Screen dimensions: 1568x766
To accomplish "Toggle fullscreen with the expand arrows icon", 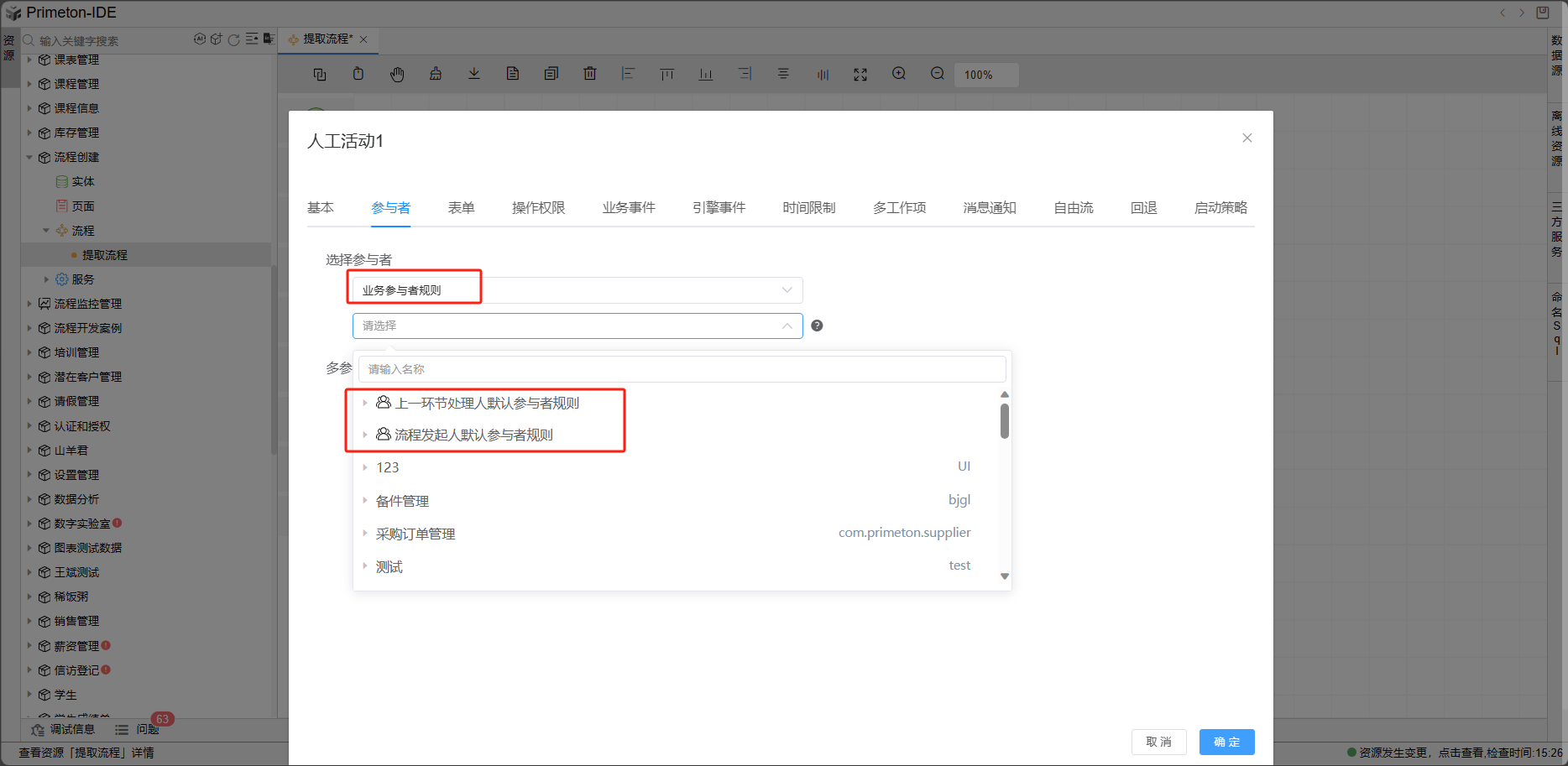I will pos(860,75).
